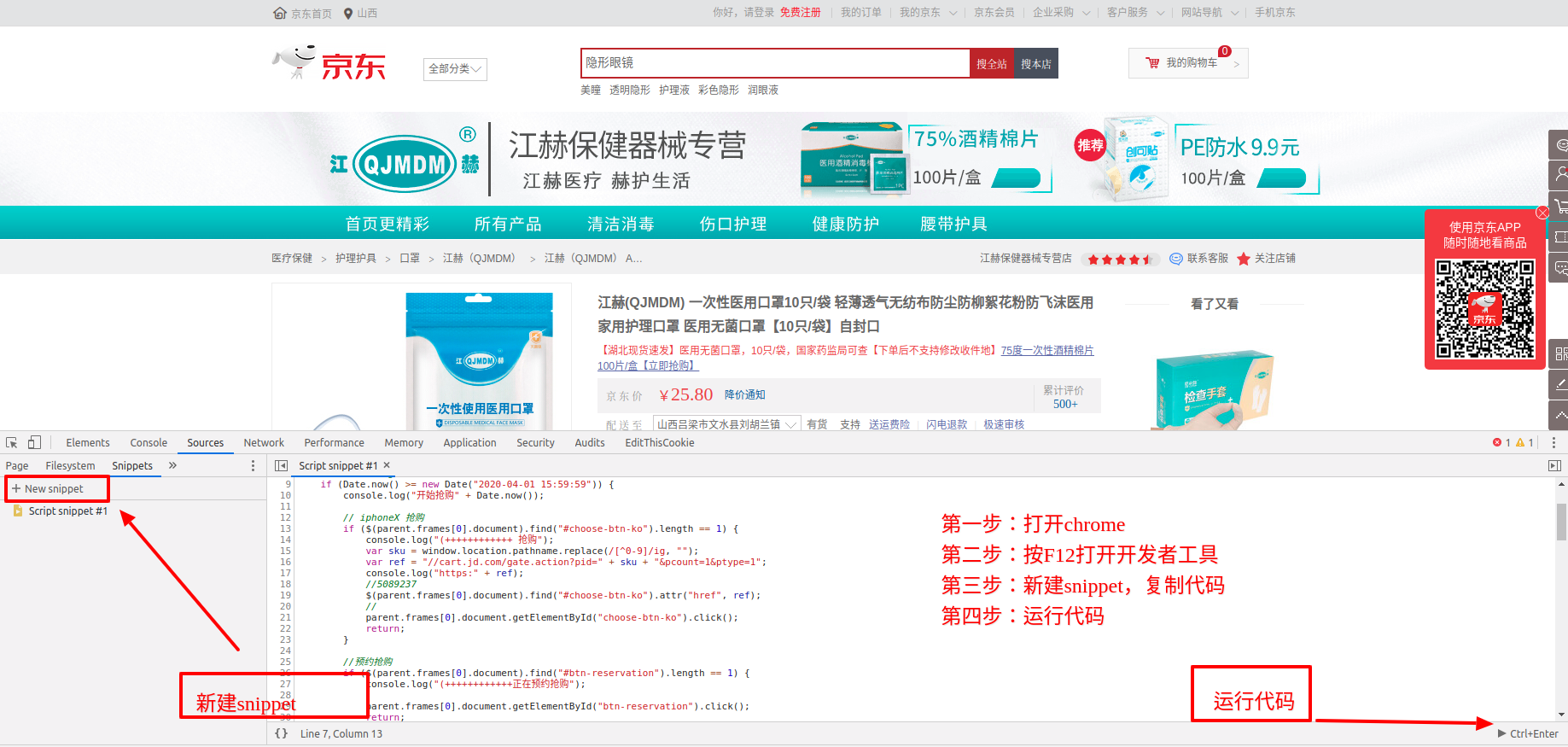Click the pretty print braces icon
This screenshot has width=1568, height=747.
281,733
